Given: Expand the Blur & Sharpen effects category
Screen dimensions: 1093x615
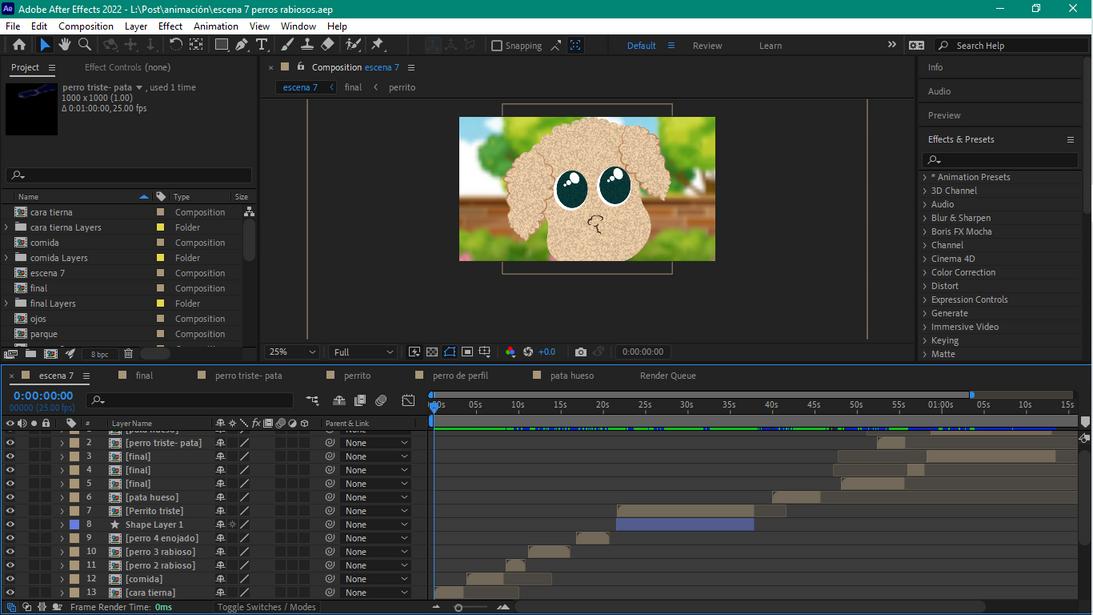Looking at the screenshot, I should pyautogui.click(x=925, y=218).
